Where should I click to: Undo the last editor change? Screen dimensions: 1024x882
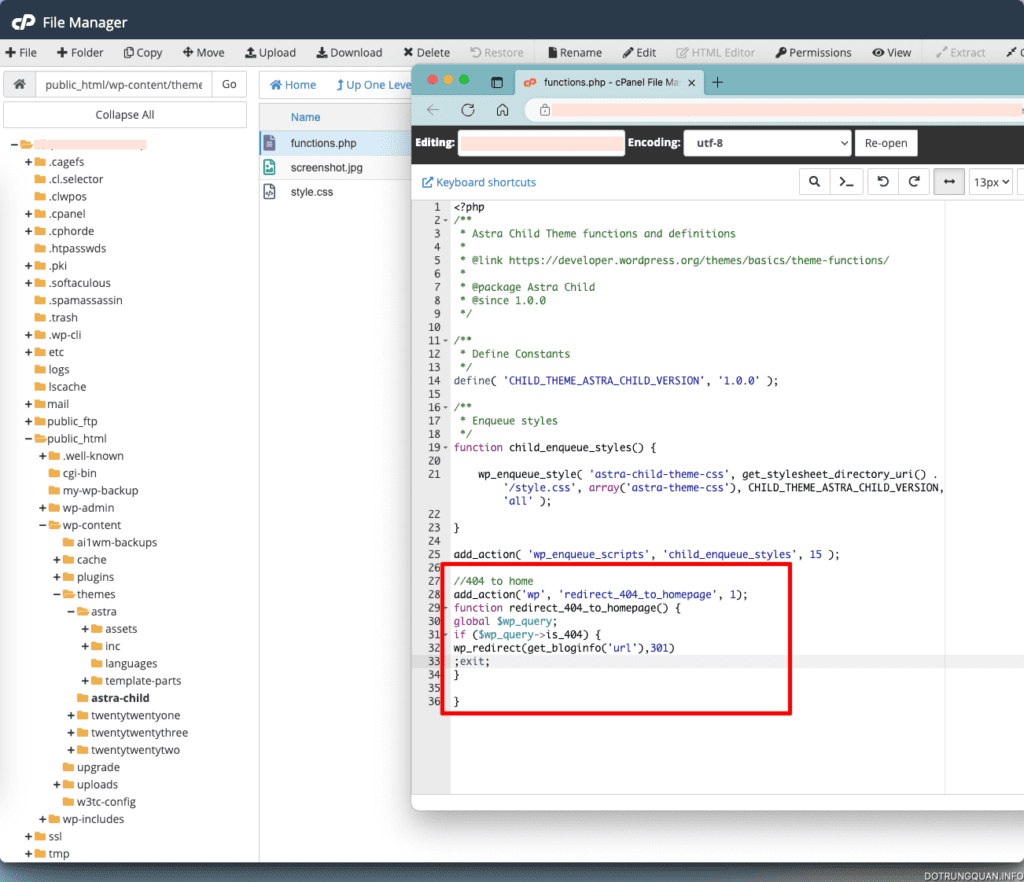[x=883, y=181]
